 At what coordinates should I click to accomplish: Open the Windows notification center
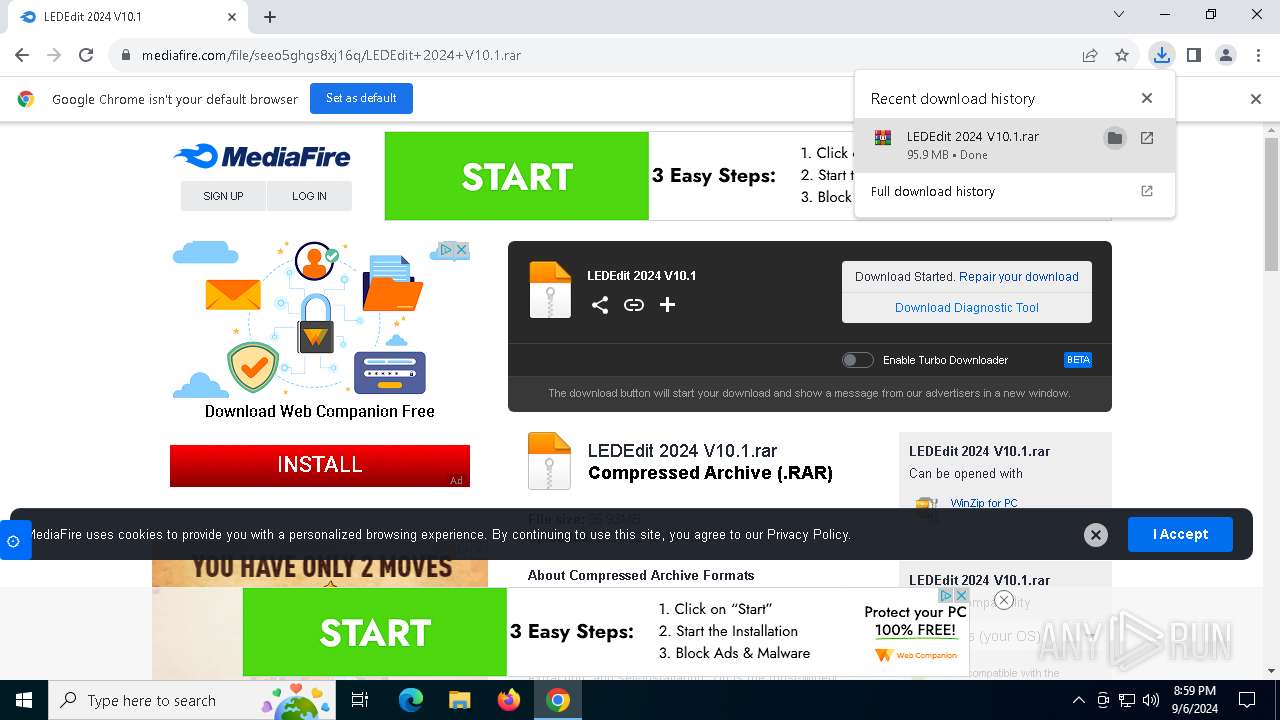[1247, 700]
